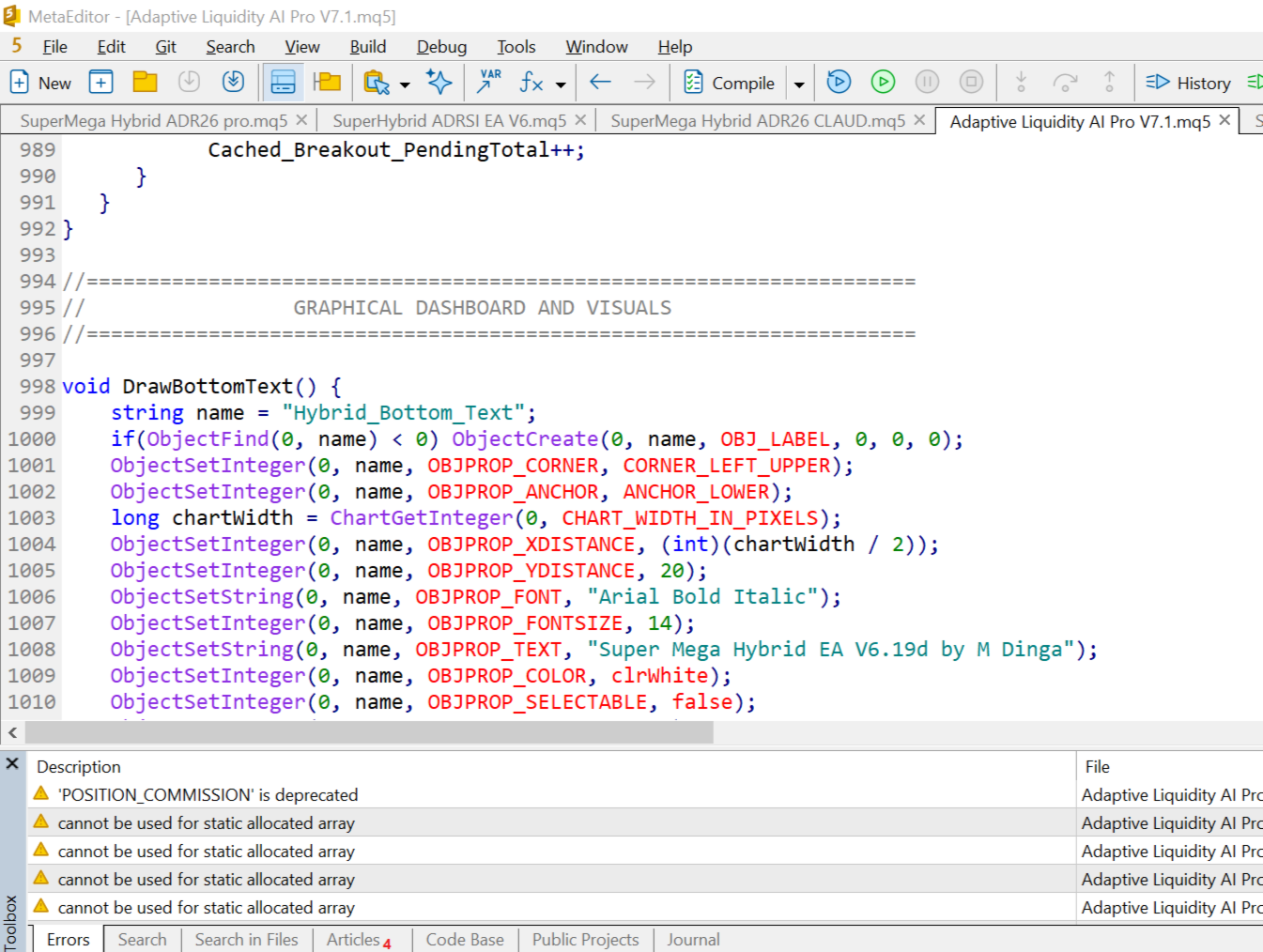The width and height of the screenshot is (1263, 952).
Task: Open the Edit menu
Action: (x=111, y=47)
